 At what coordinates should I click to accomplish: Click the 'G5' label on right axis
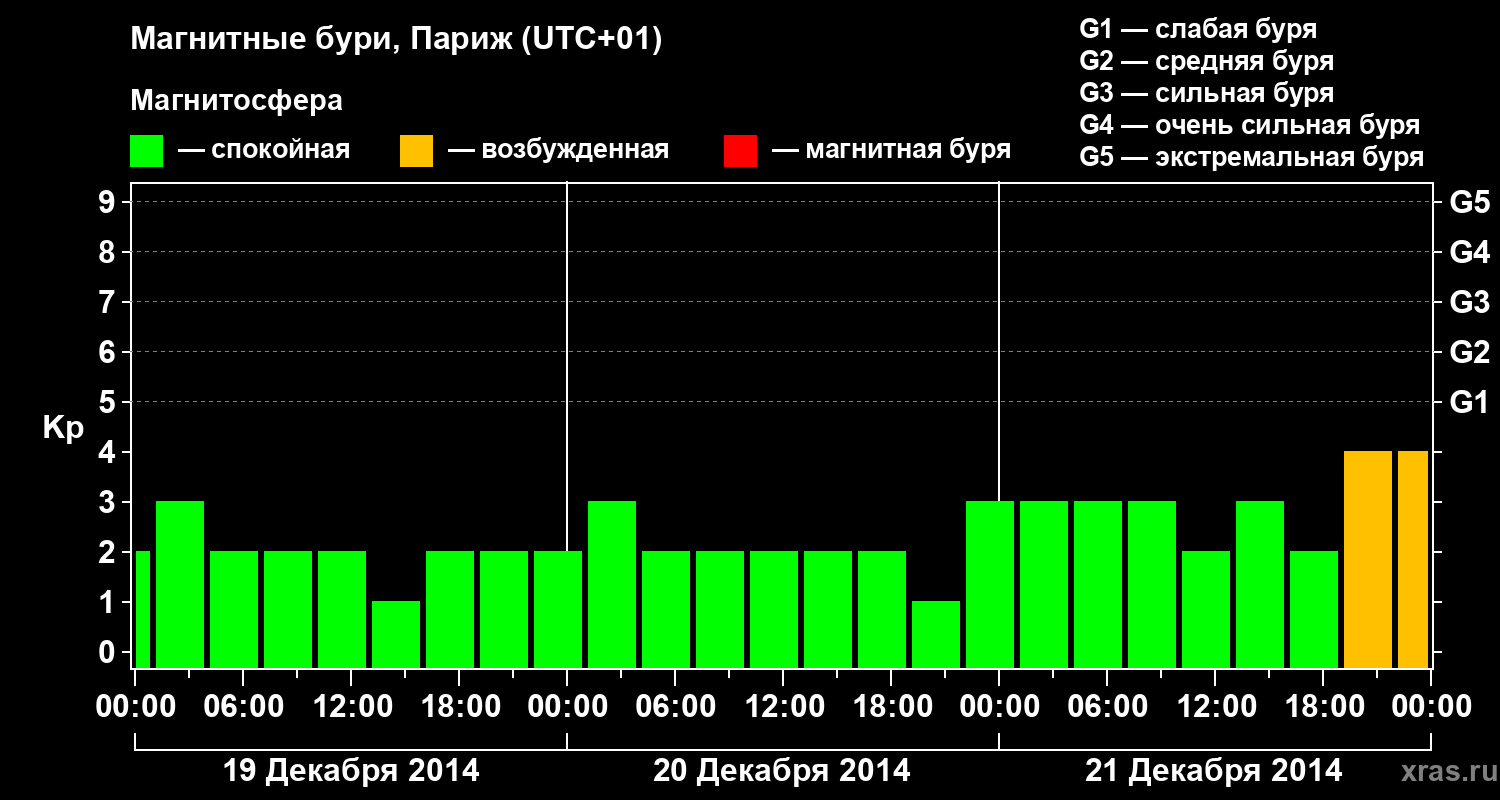pos(1469,202)
